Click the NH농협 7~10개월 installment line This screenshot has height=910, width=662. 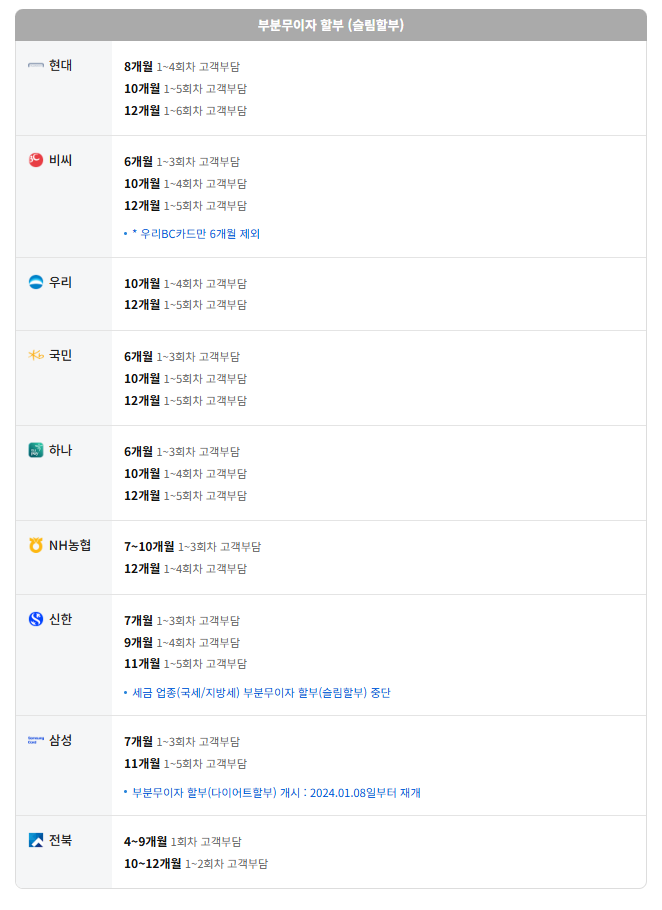(193, 547)
